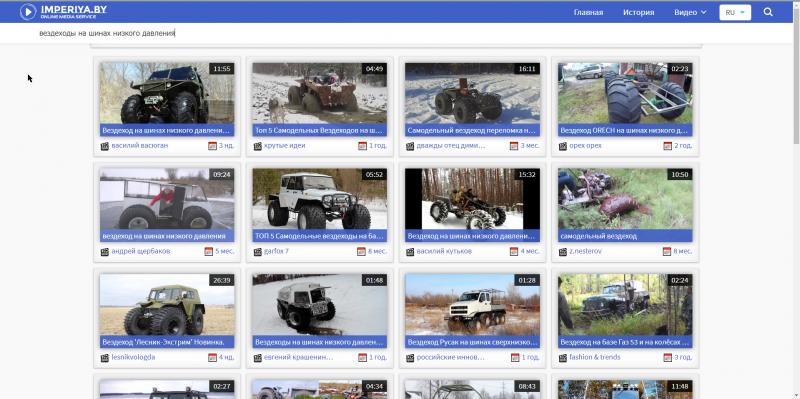Click channel icon beside василий васюган
Viewport: 800px width, 399px height.
(x=105, y=146)
